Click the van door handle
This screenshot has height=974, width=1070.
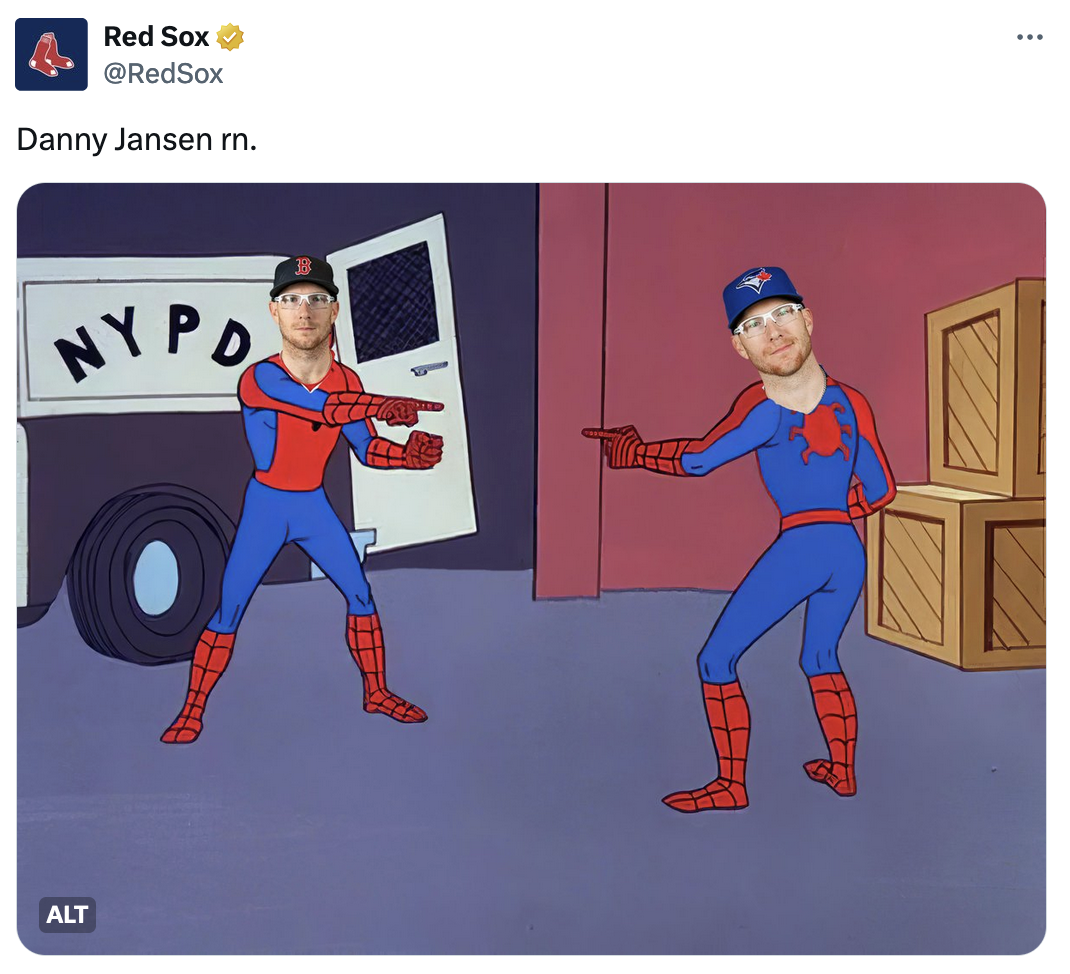(429, 368)
